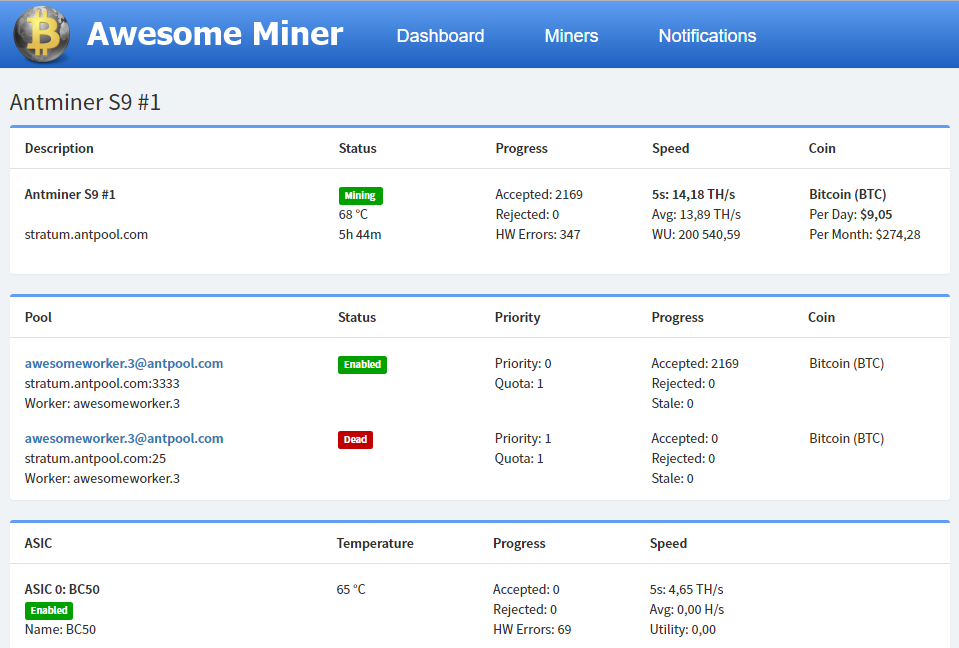Open the first awesomeworker.3@antpool.com pool link
Screen dimensions: 959x648
[x=122, y=363]
